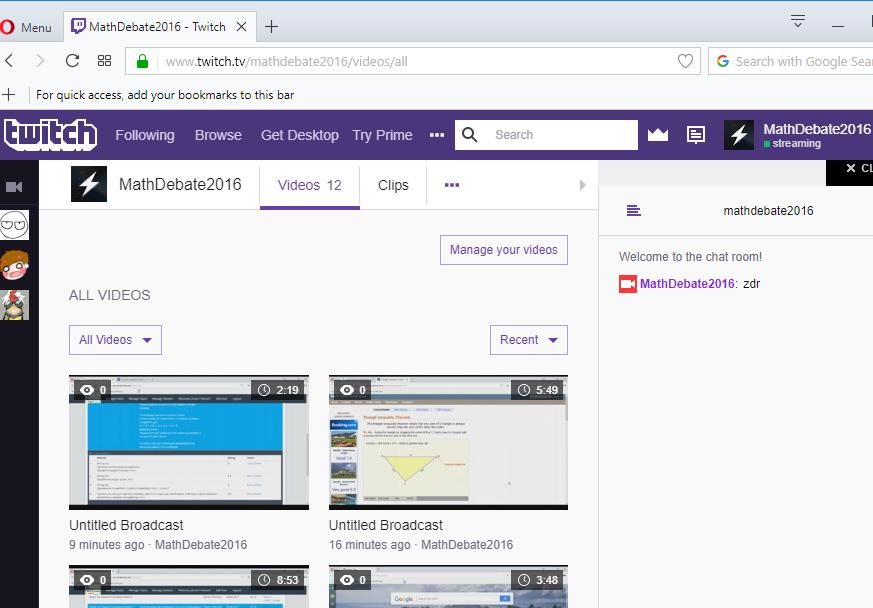Minimize the Opera window
The height and width of the screenshot is (608, 873).
838,26
